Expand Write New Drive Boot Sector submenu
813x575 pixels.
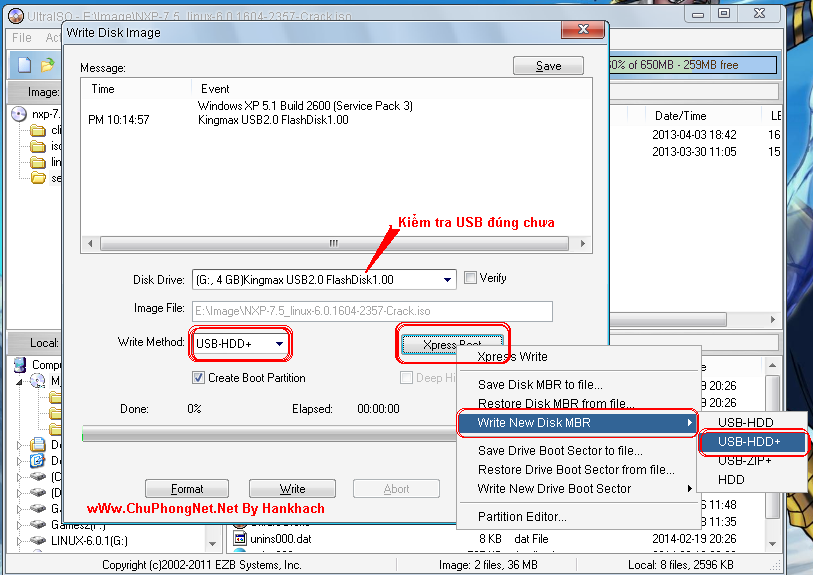tap(578, 488)
